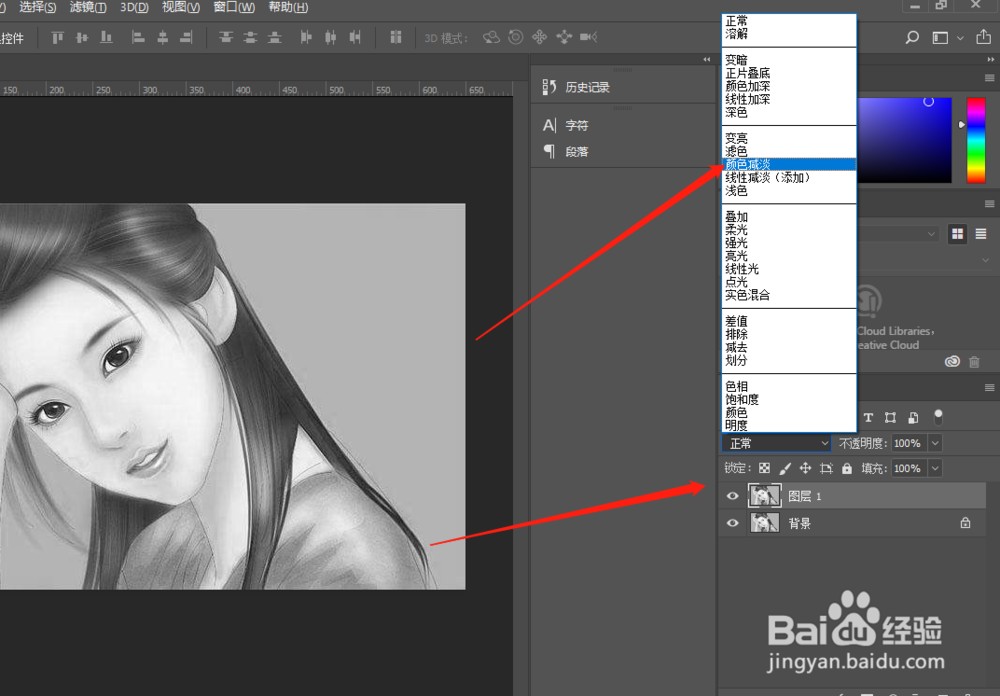
Task: Click the smart object layer filter icon
Action: 913,418
